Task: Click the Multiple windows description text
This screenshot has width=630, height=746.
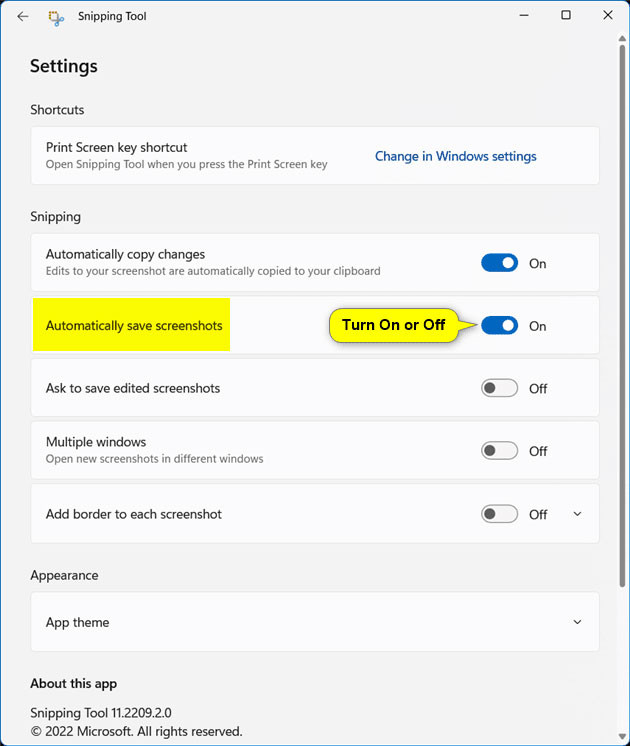Action: (x=154, y=459)
